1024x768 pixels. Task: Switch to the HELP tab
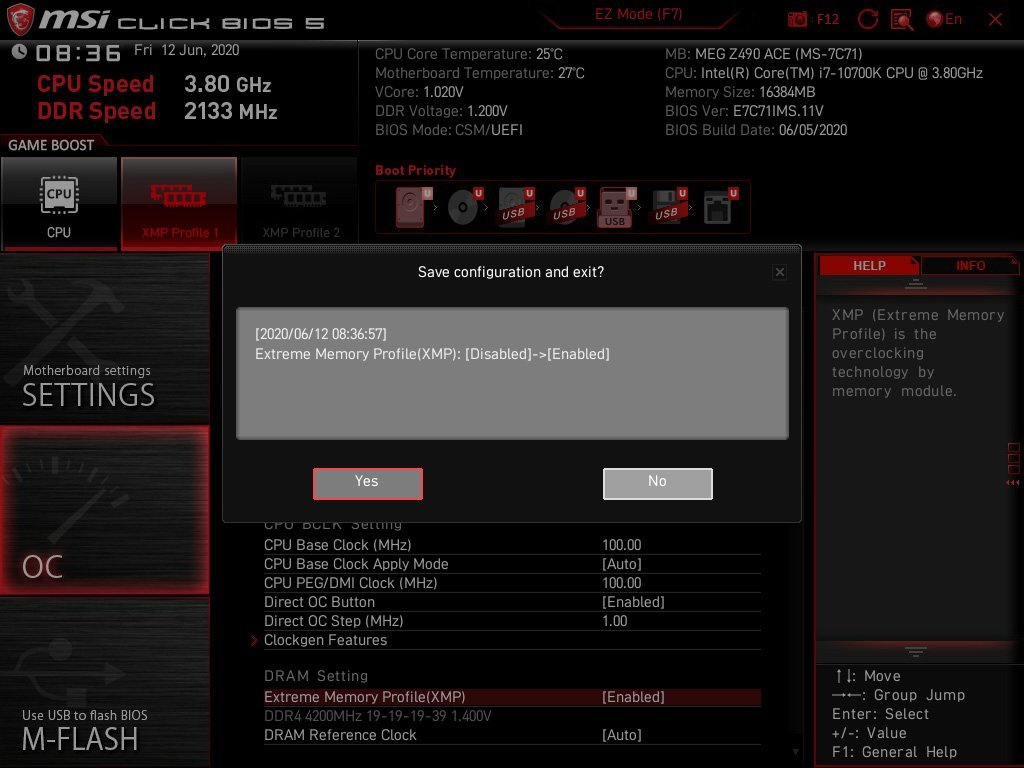[x=869, y=265]
